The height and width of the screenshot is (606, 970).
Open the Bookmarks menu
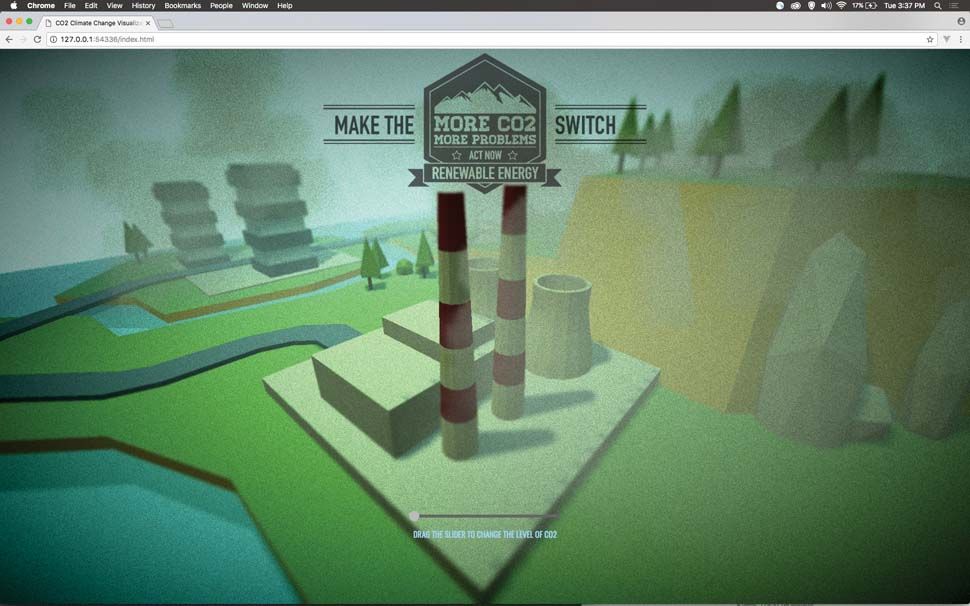tap(182, 6)
